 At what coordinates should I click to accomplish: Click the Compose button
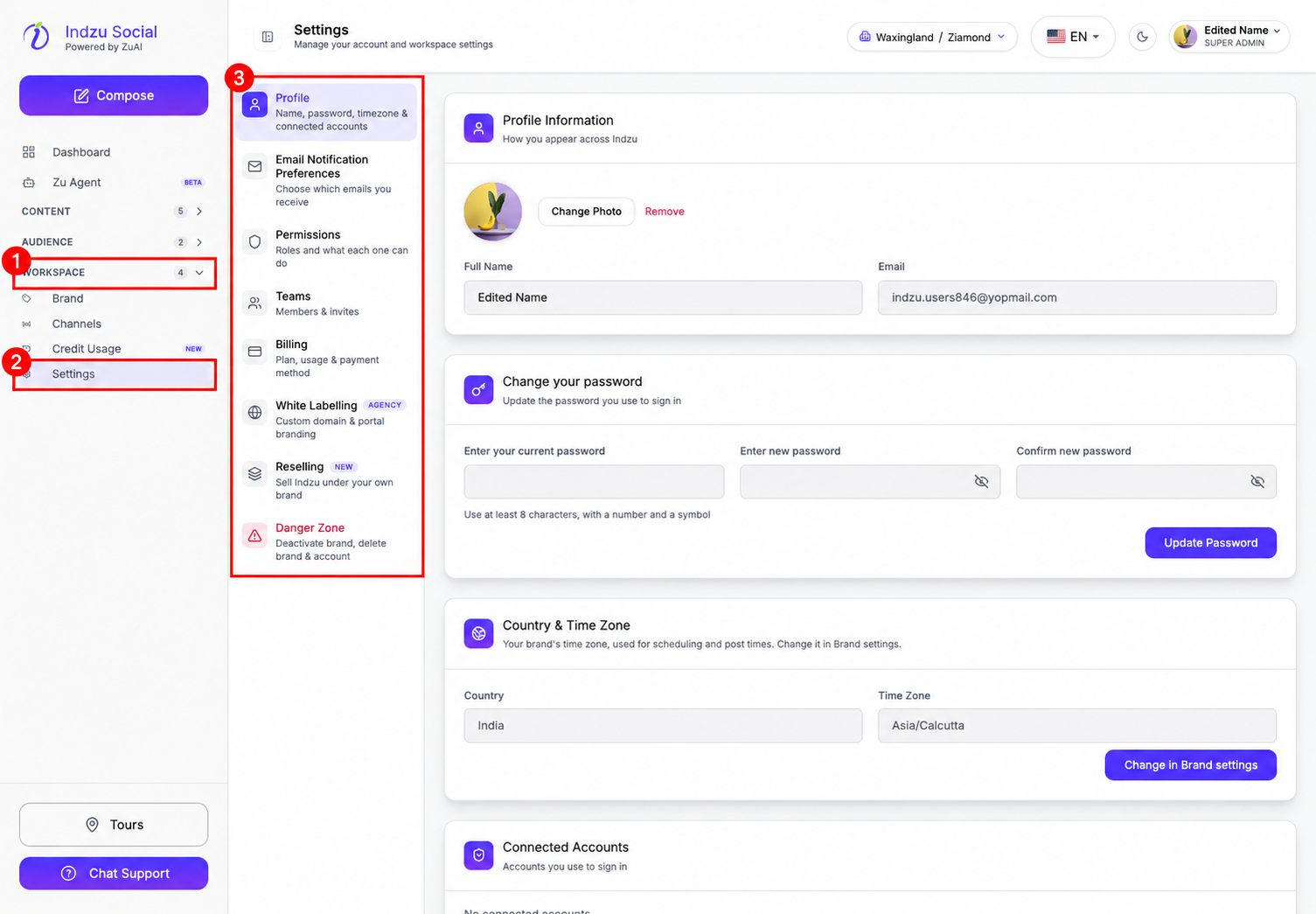click(x=114, y=95)
